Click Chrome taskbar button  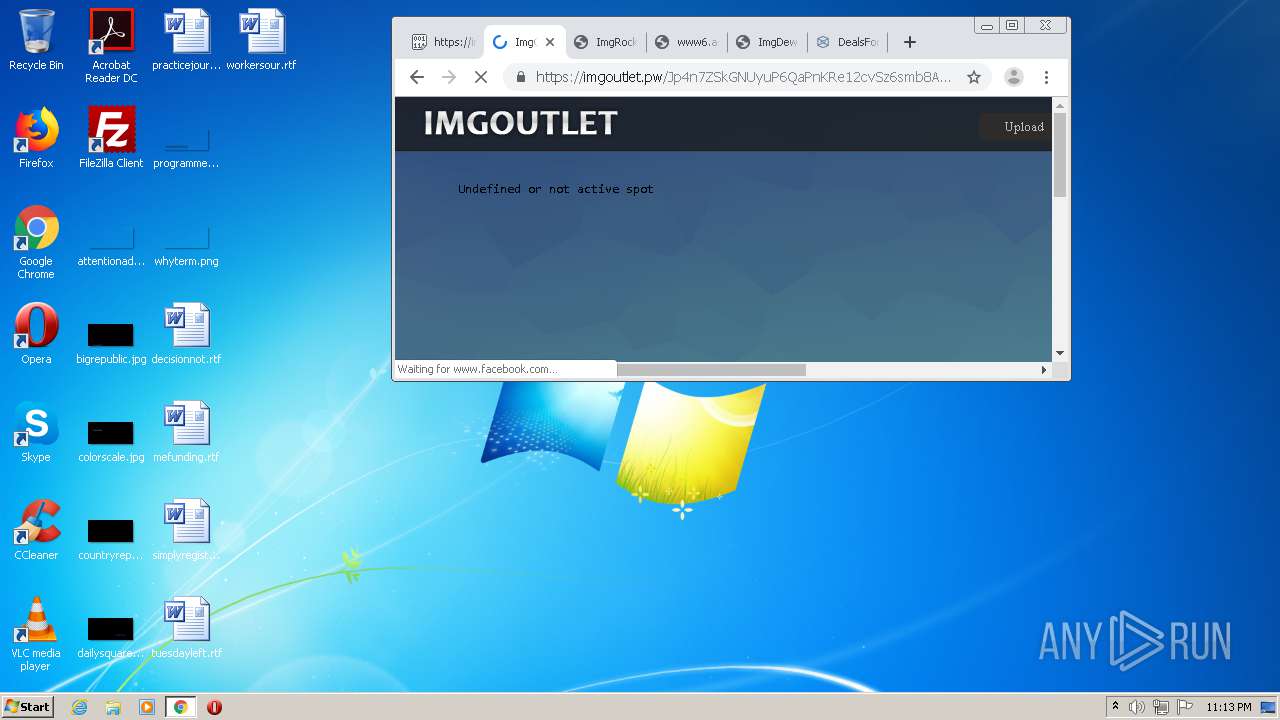pyautogui.click(x=180, y=707)
